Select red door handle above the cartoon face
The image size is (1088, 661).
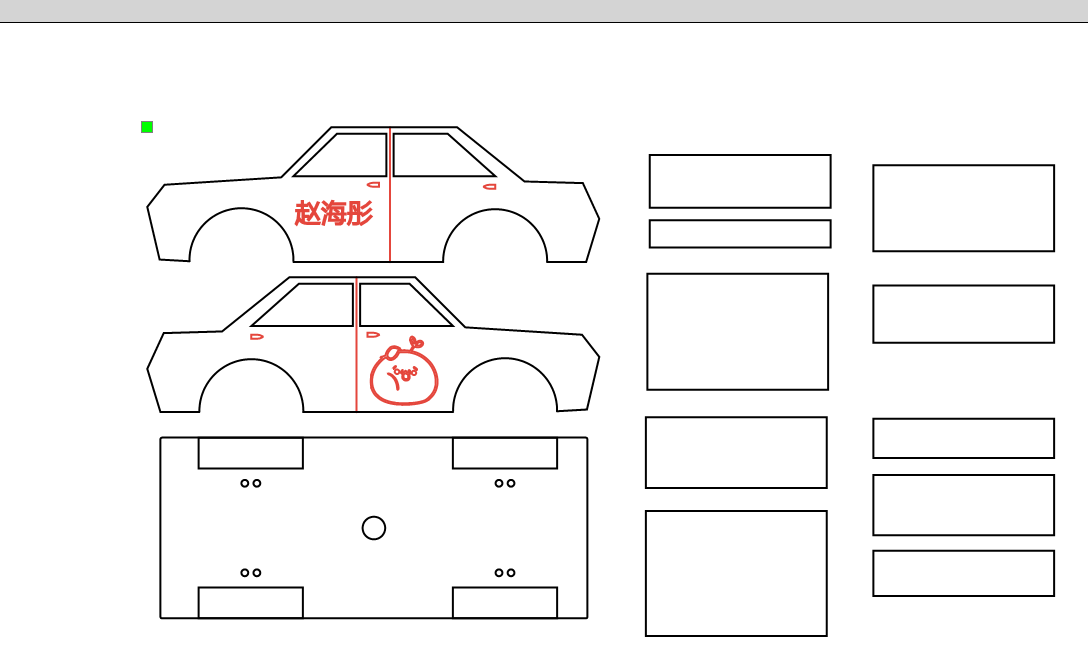point(373,335)
